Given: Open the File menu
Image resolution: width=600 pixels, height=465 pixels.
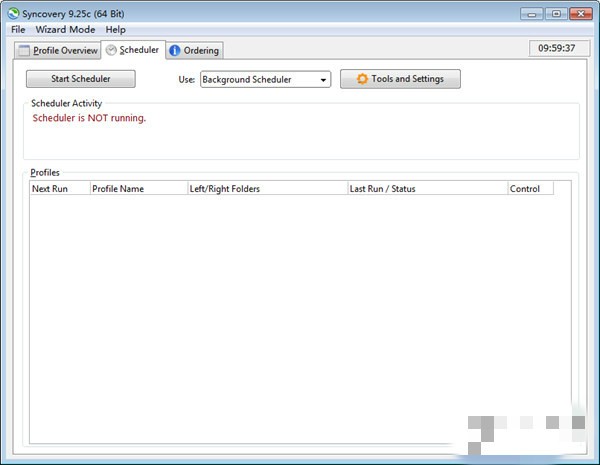Looking at the screenshot, I should 18,30.
